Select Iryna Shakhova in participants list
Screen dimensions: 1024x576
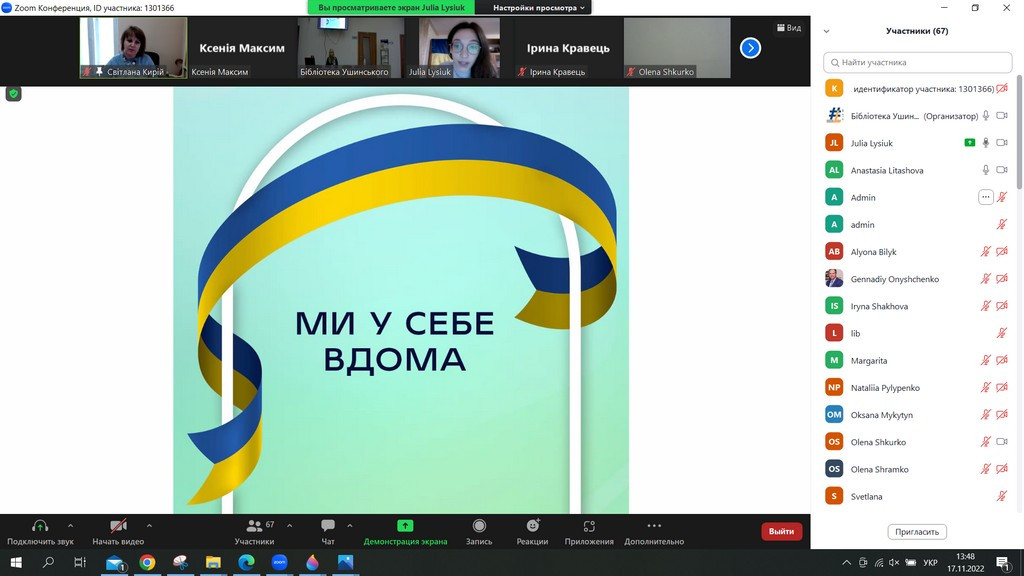918,306
